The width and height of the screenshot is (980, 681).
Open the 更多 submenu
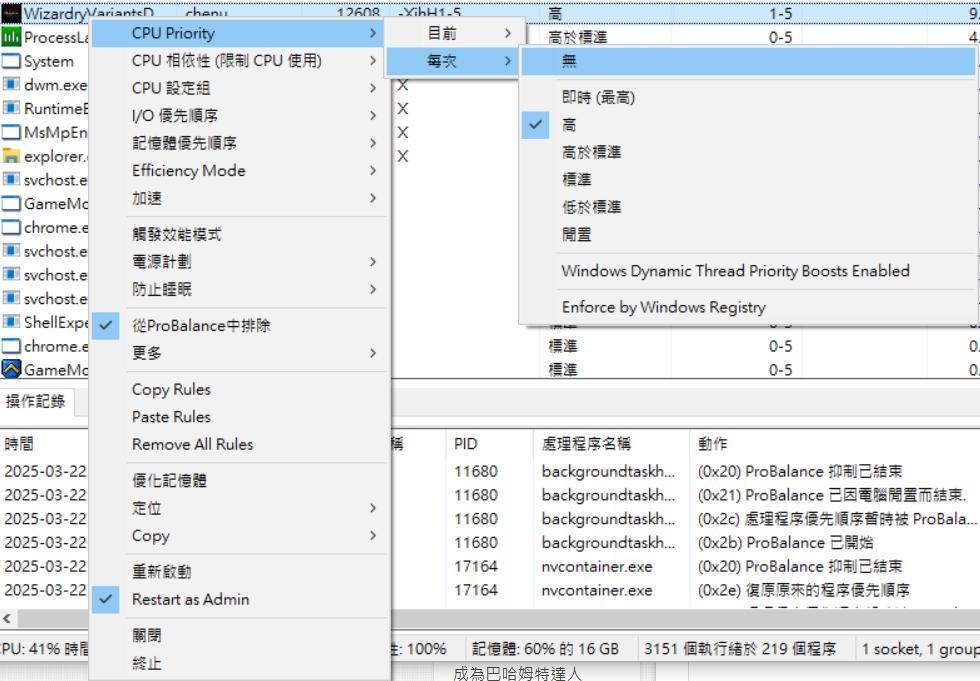[238, 353]
